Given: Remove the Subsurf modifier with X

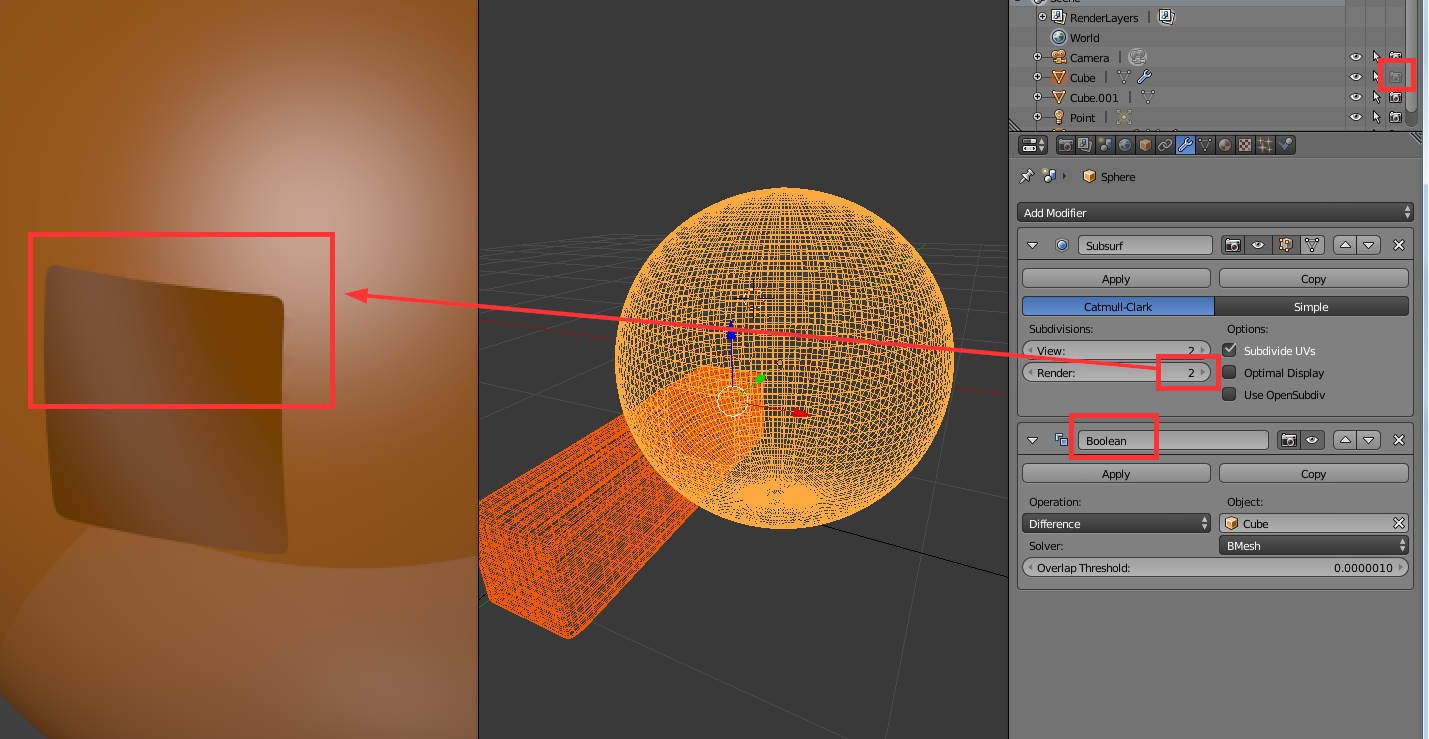Looking at the screenshot, I should 1398,244.
